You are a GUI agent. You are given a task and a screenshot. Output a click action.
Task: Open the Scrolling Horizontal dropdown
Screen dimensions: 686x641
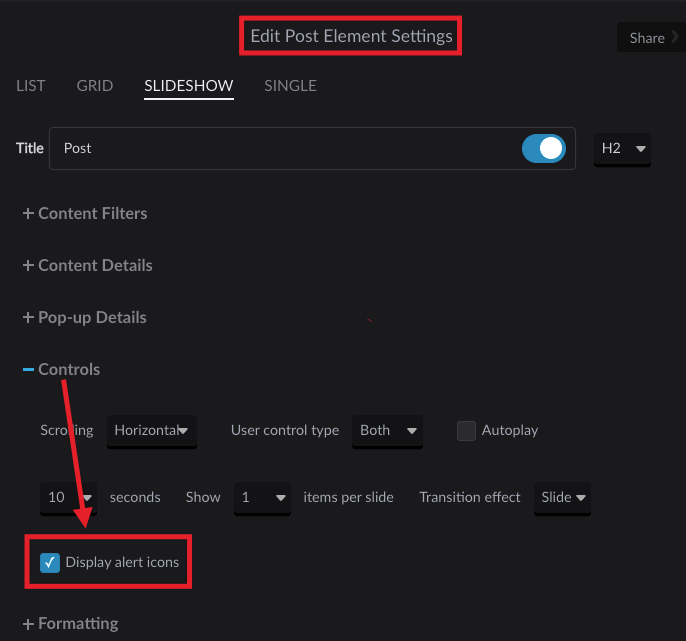click(x=152, y=431)
